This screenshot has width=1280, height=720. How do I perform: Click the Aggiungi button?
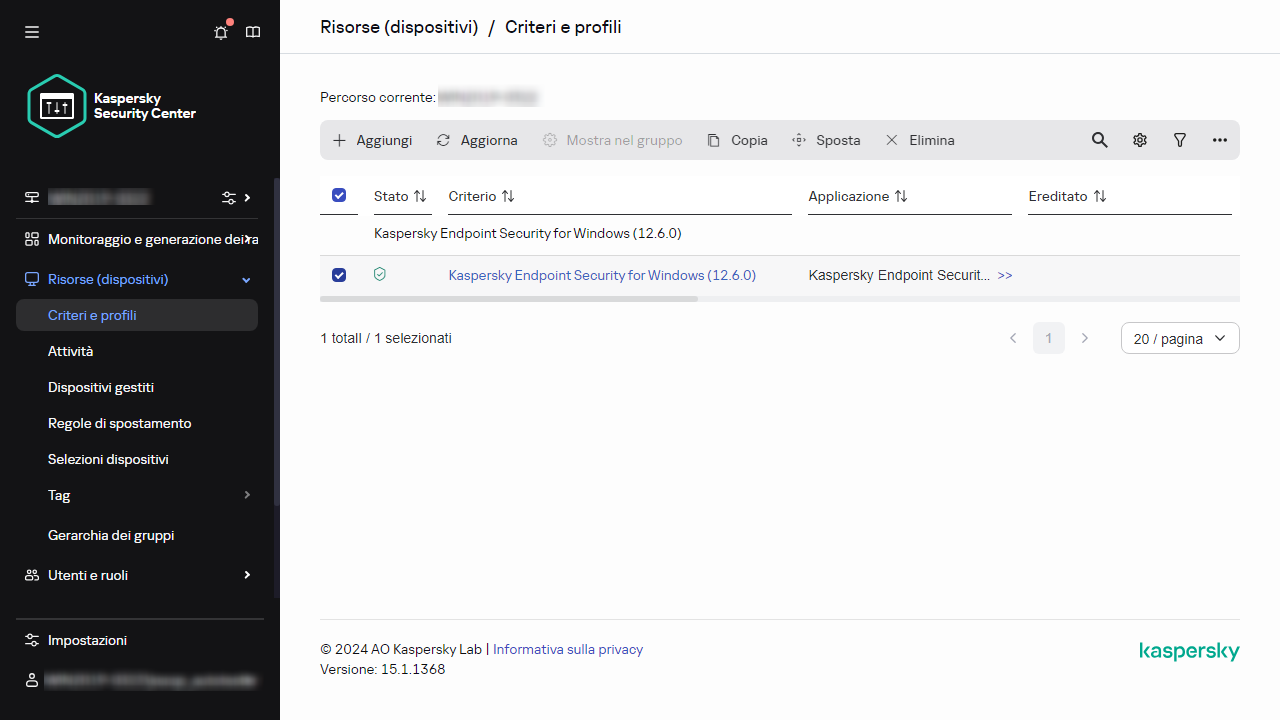372,140
